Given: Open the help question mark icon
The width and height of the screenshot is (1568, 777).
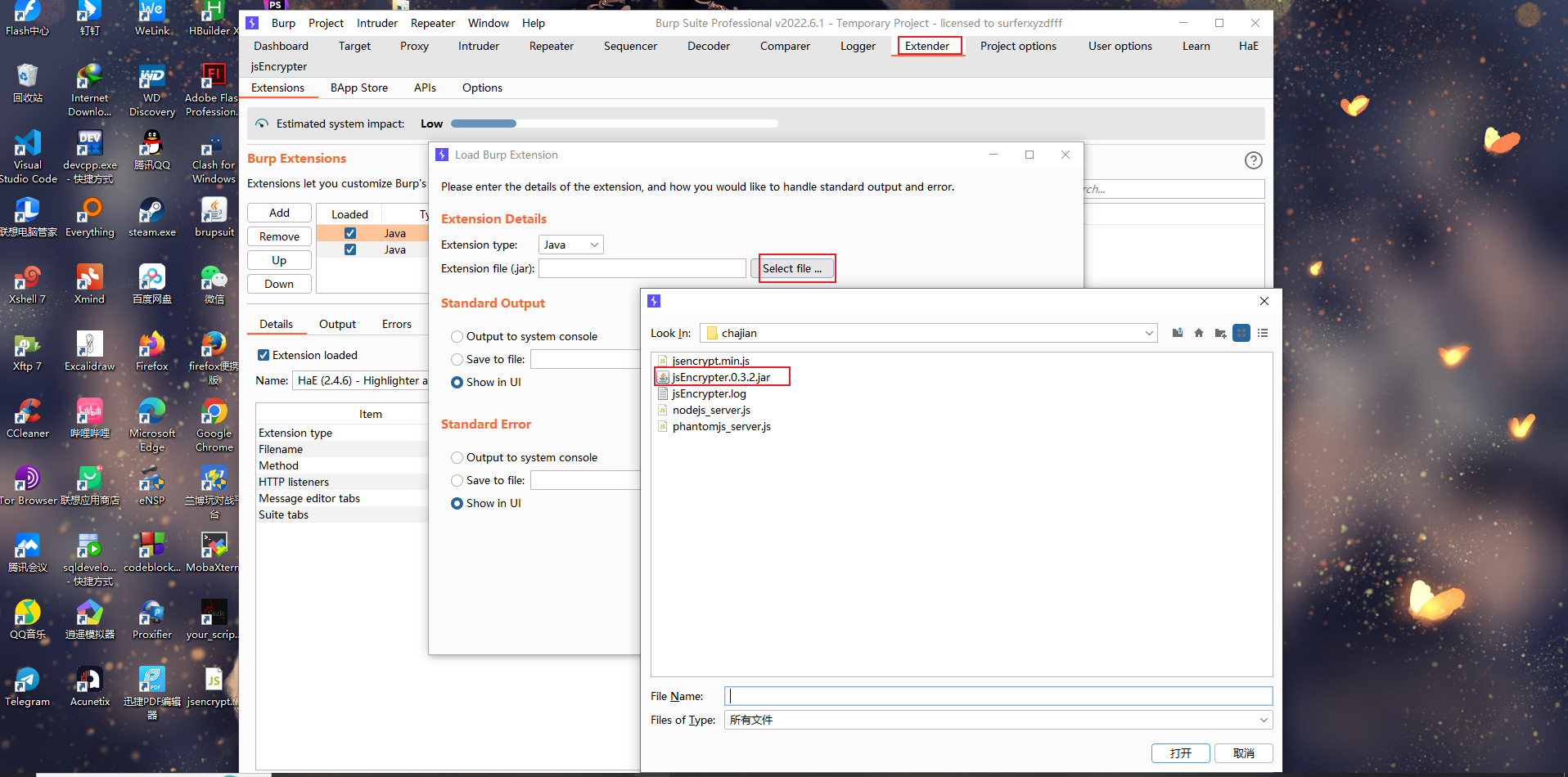Looking at the screenshot, I should click(x=1253, y=160).
